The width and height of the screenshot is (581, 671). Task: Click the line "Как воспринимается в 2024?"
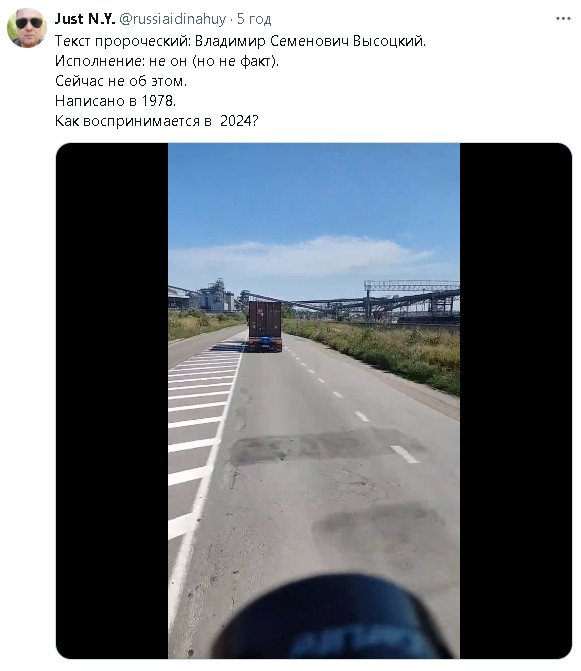click(x=157, y=121)
